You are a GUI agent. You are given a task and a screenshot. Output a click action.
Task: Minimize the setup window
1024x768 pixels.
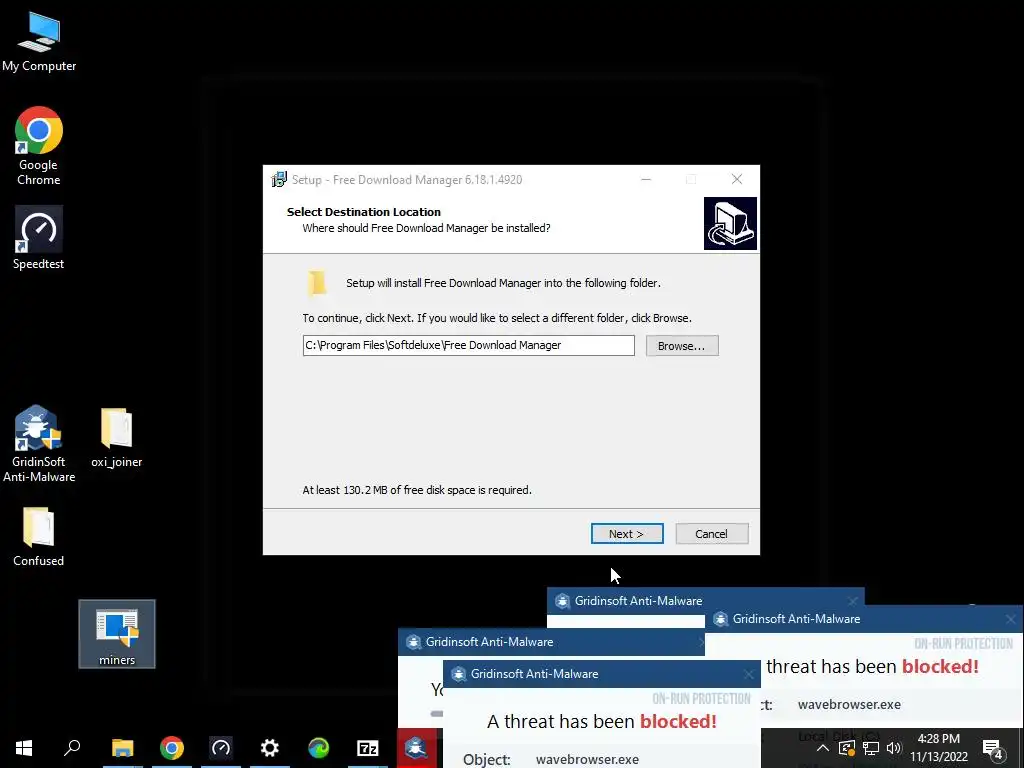pos(646,180)
